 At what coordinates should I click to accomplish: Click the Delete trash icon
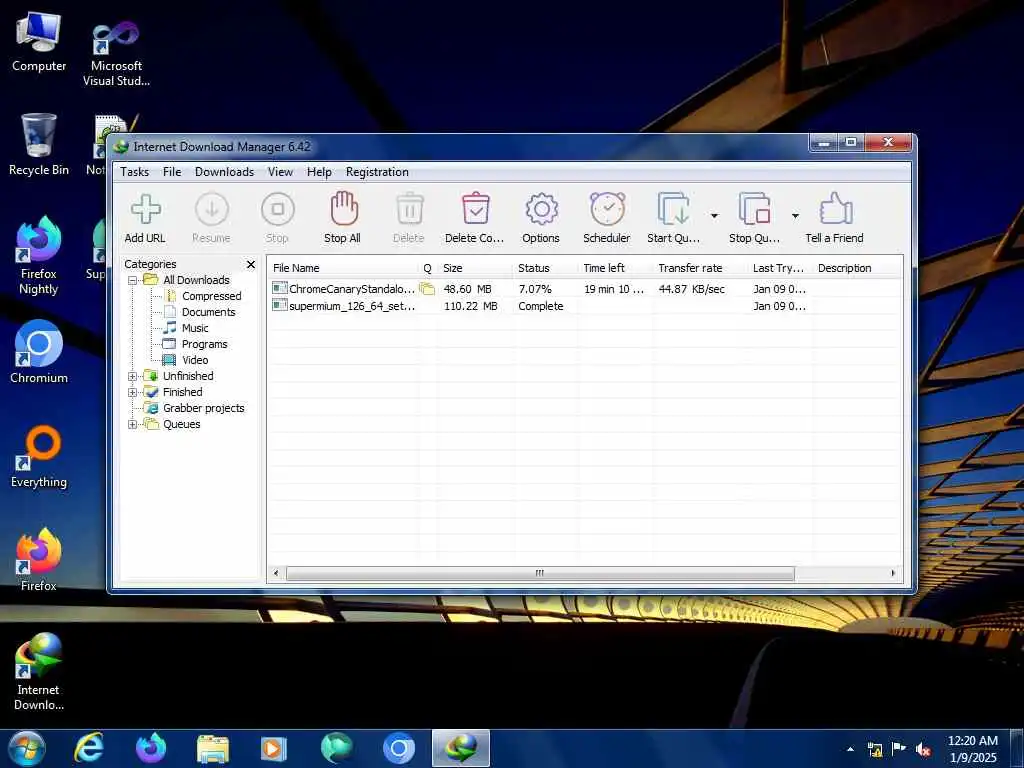[409, 209]
